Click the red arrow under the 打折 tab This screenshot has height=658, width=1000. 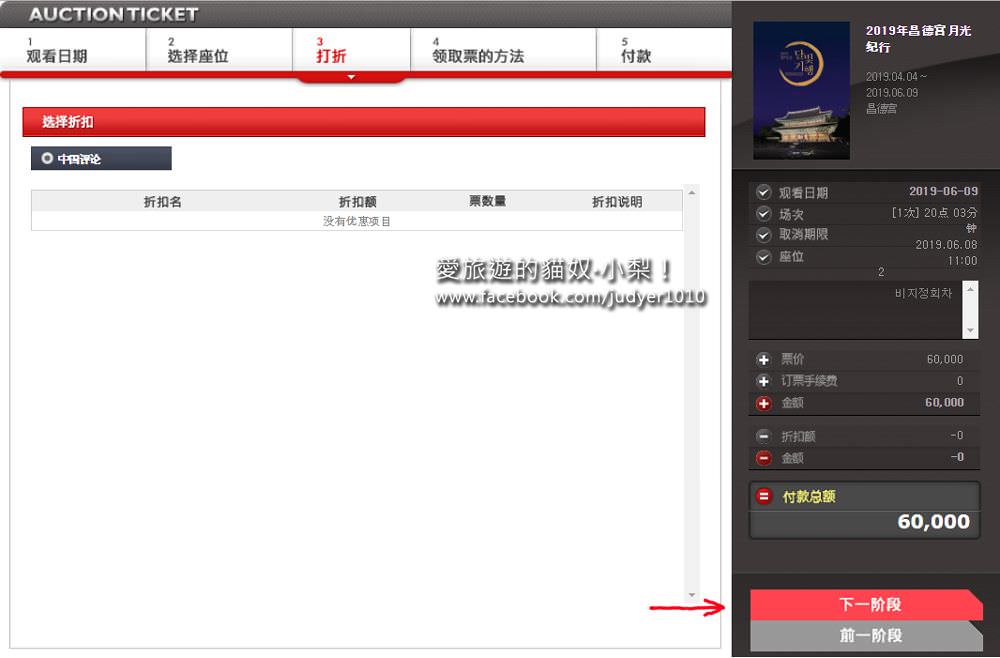tap(350, 77)
